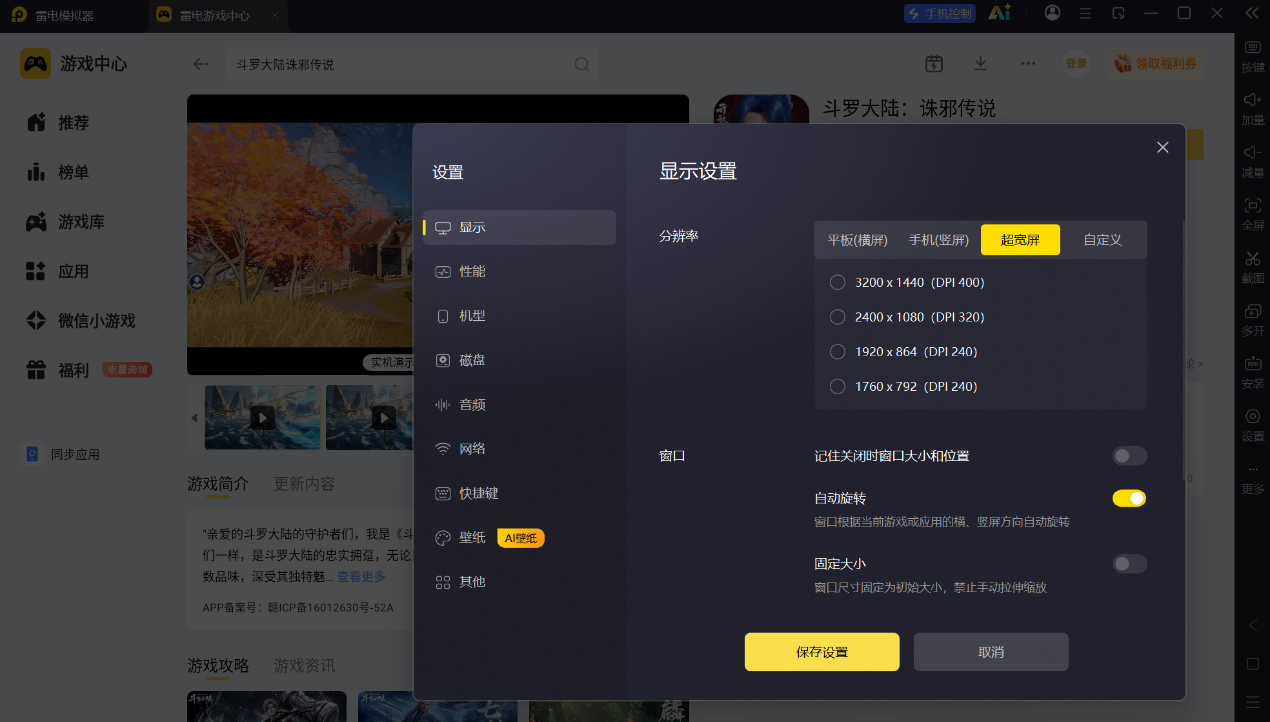Viewport: 1270px width, 722px height.
Task: Open the 按键 keymapping tool in right sidebar
Action: [x=1252, y=57]
